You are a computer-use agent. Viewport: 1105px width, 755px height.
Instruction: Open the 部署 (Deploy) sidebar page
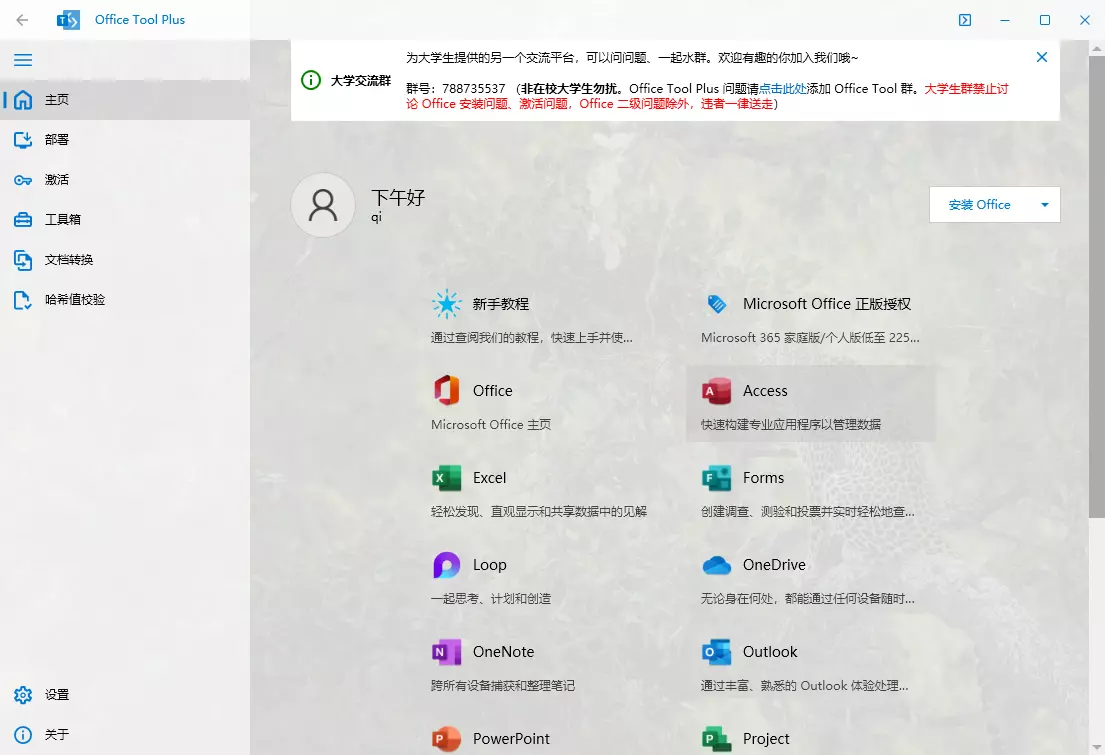pyautogui.click(x=57, y=140)
